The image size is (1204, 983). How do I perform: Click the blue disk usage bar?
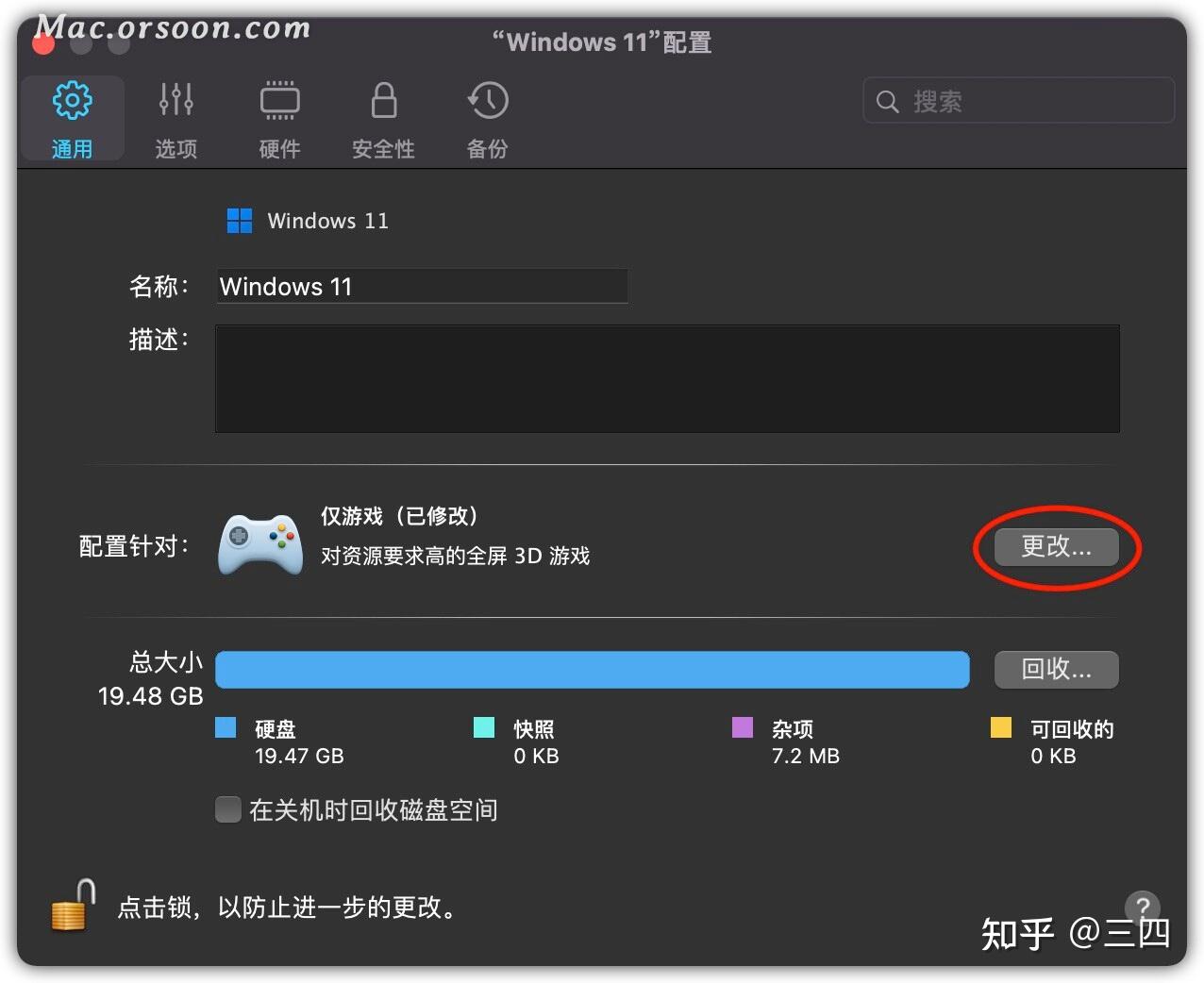[x=593, y=670]
